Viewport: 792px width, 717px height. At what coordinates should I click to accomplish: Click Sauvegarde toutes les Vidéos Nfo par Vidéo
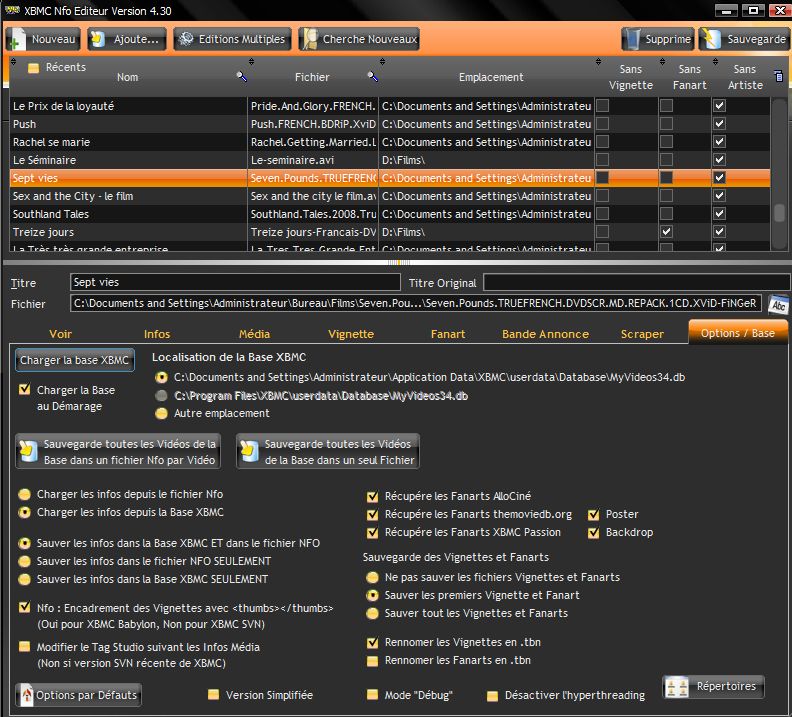click(118, 451)
